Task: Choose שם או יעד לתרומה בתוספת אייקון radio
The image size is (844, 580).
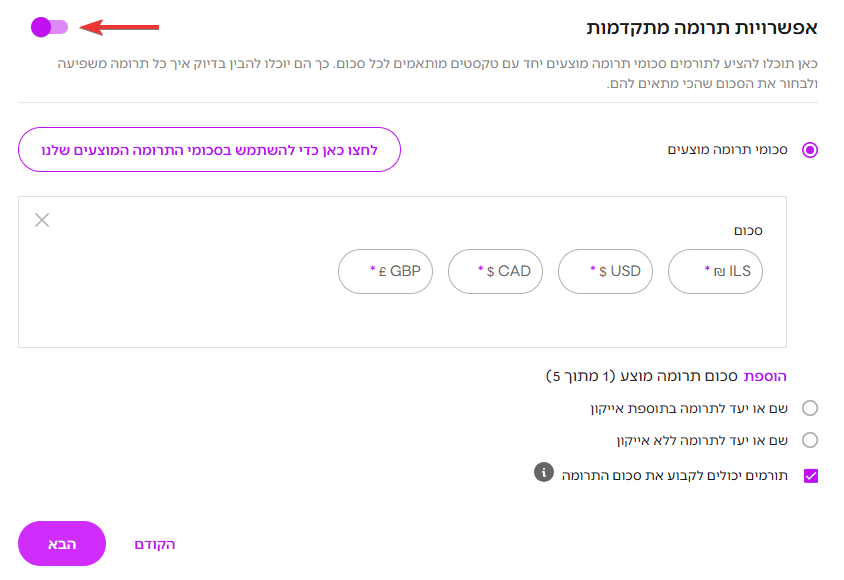Action: (x=810, y=408)
